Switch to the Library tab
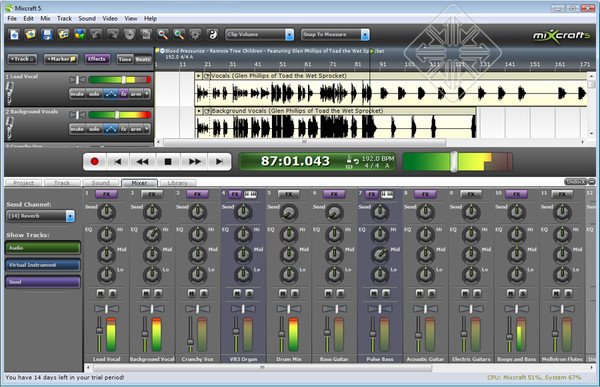The height and width of the screenshot is (387, 600). coord(178,183)
